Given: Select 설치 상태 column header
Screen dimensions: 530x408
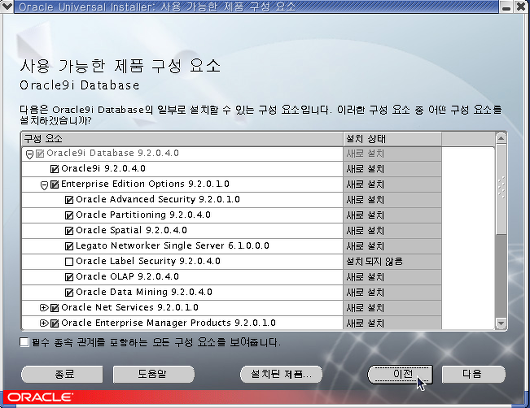Looking at the screenshot, I should (x=392, y=139).
